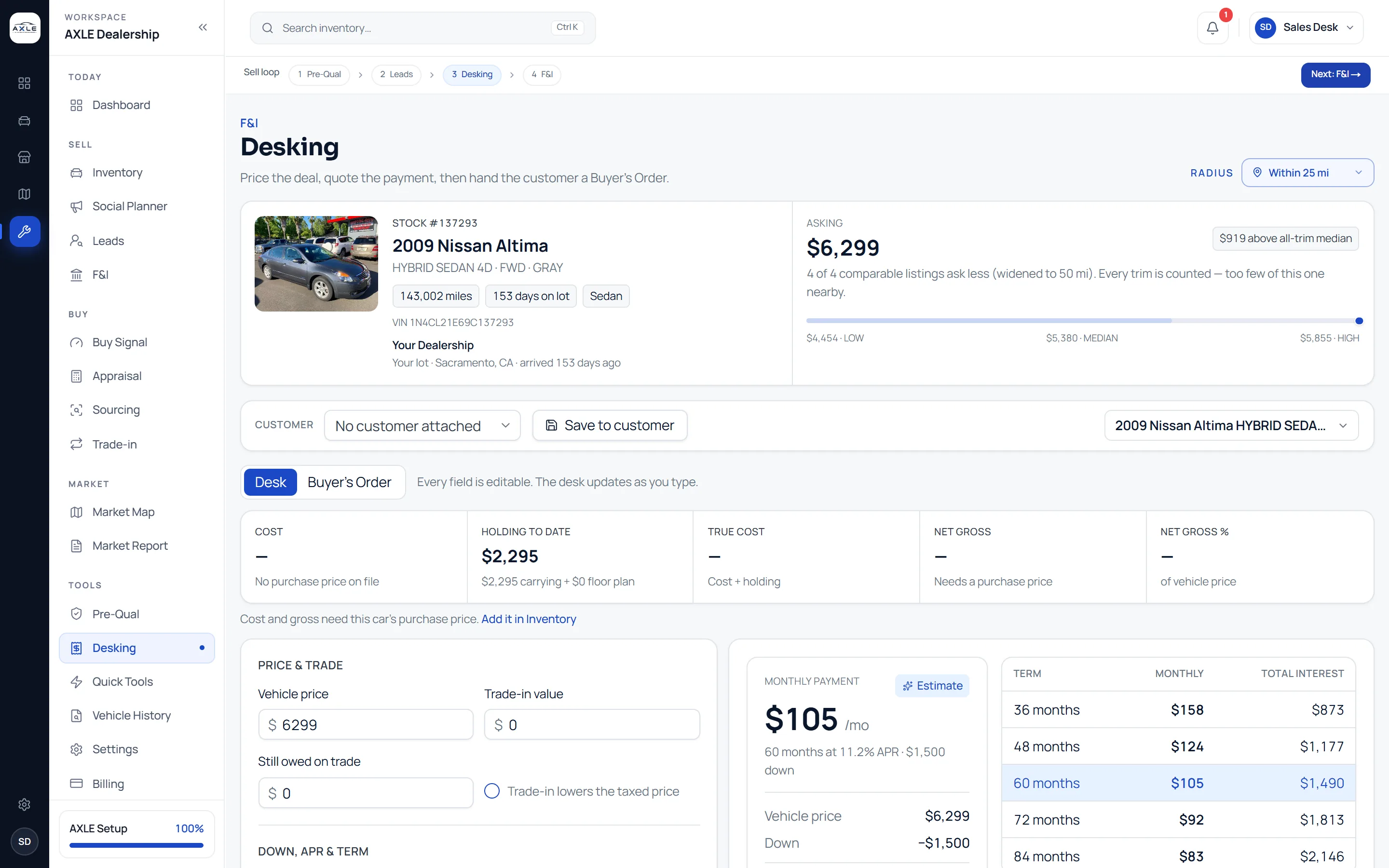
Task: Open Buy Signal in sidebar
Action: pyautogui.click(x=136, y=343)
